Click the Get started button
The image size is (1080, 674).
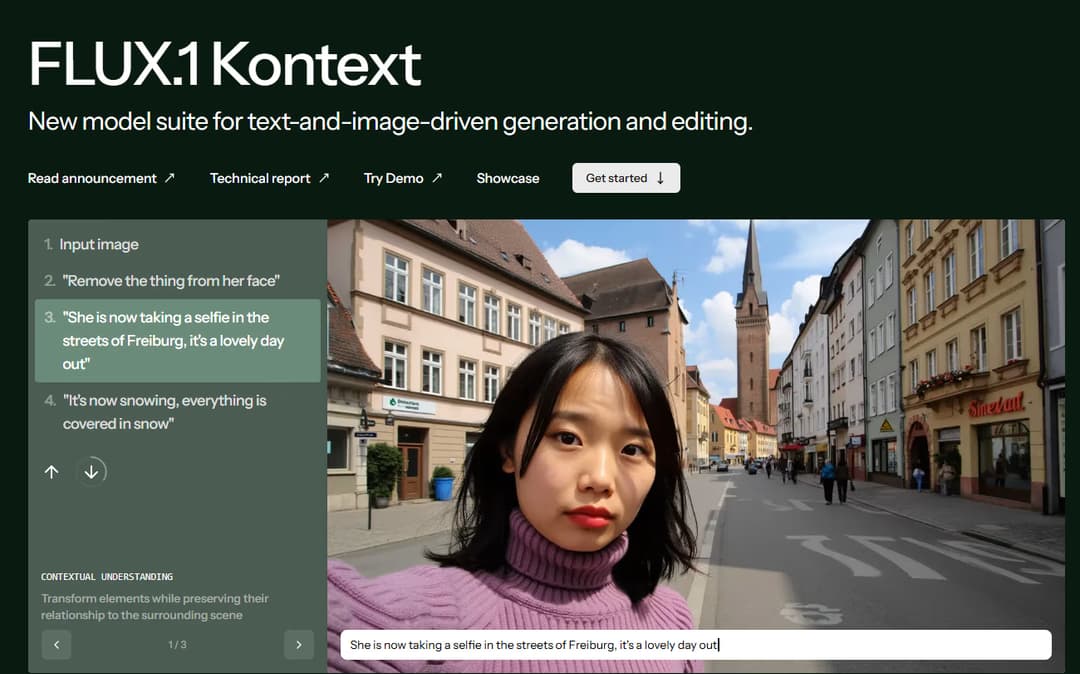pyautogui.click(x=626, y=178)
